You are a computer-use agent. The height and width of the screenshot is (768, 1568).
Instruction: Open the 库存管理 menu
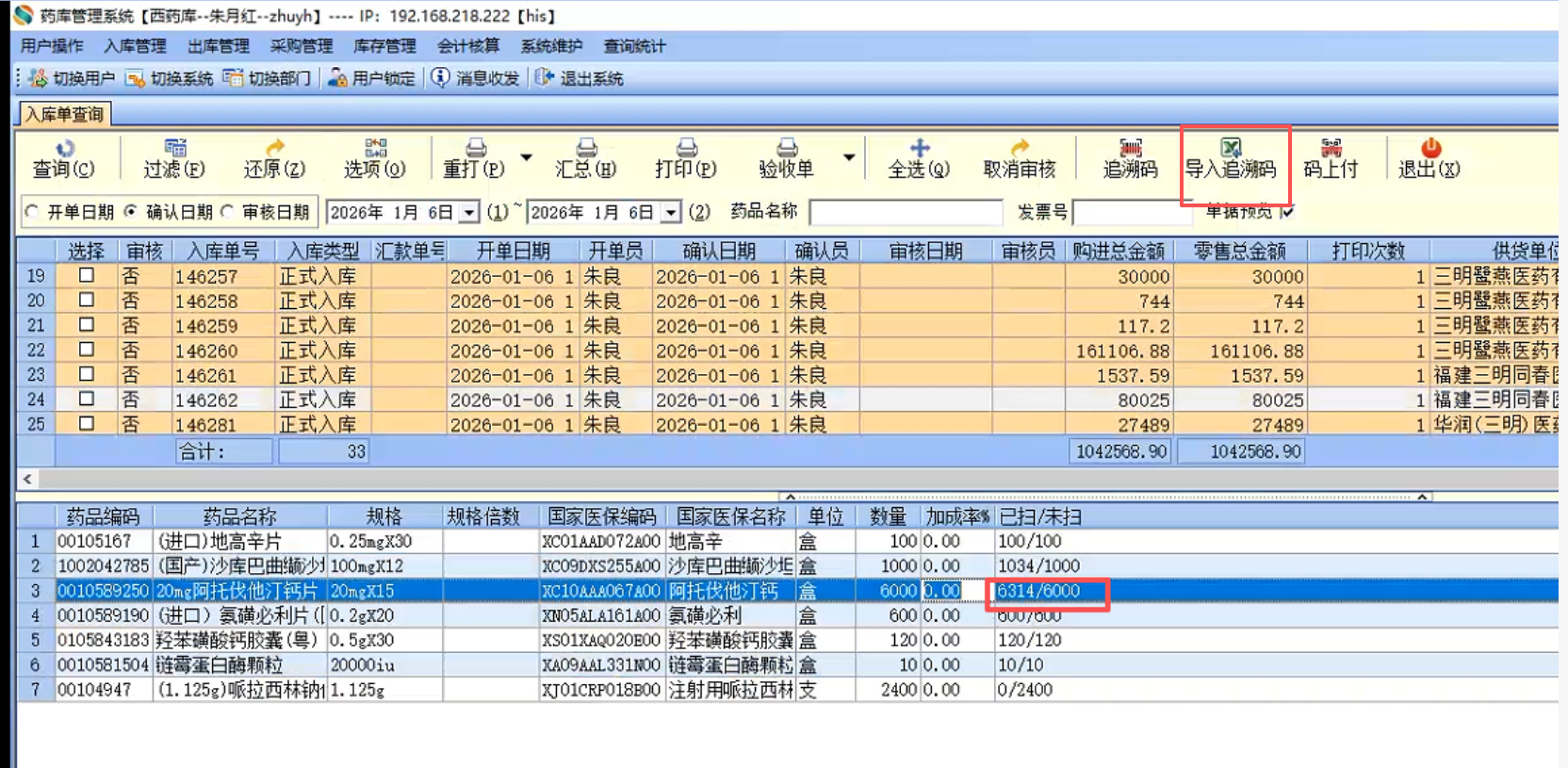click(x=384, y=46)
